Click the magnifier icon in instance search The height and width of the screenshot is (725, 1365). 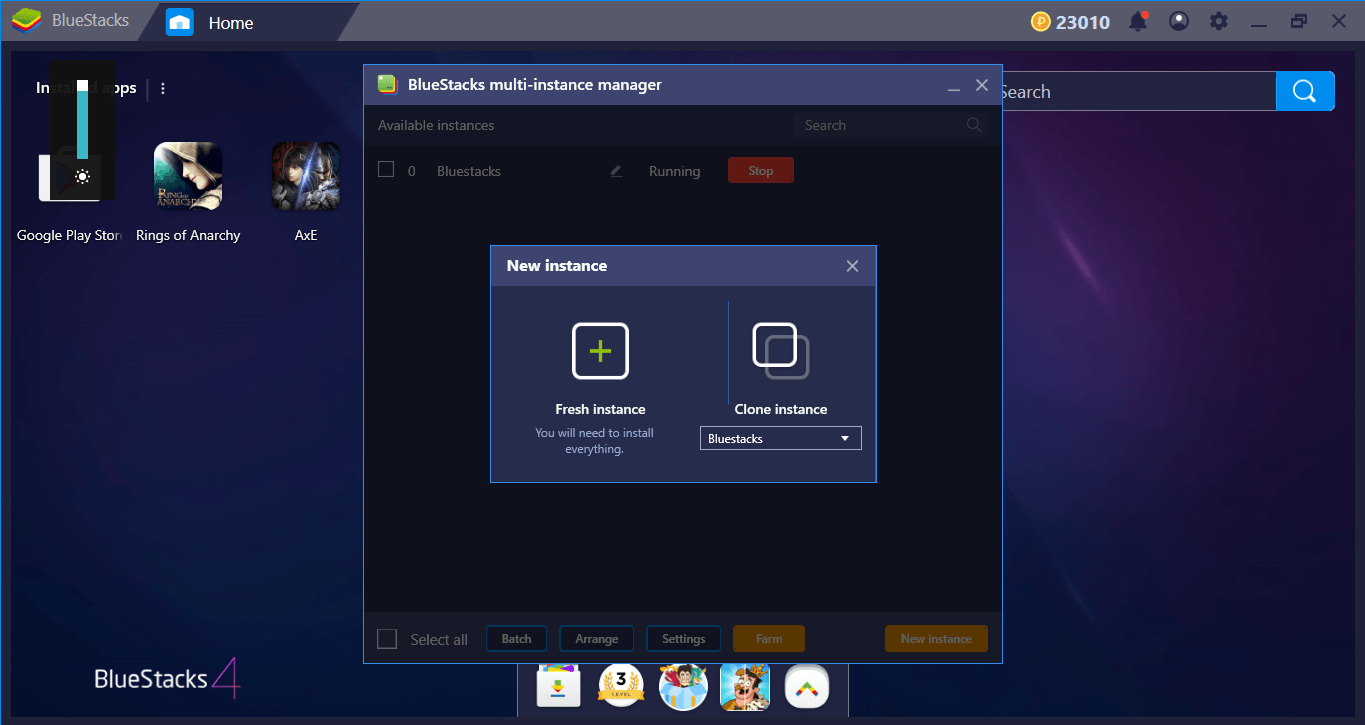(974, 125)
